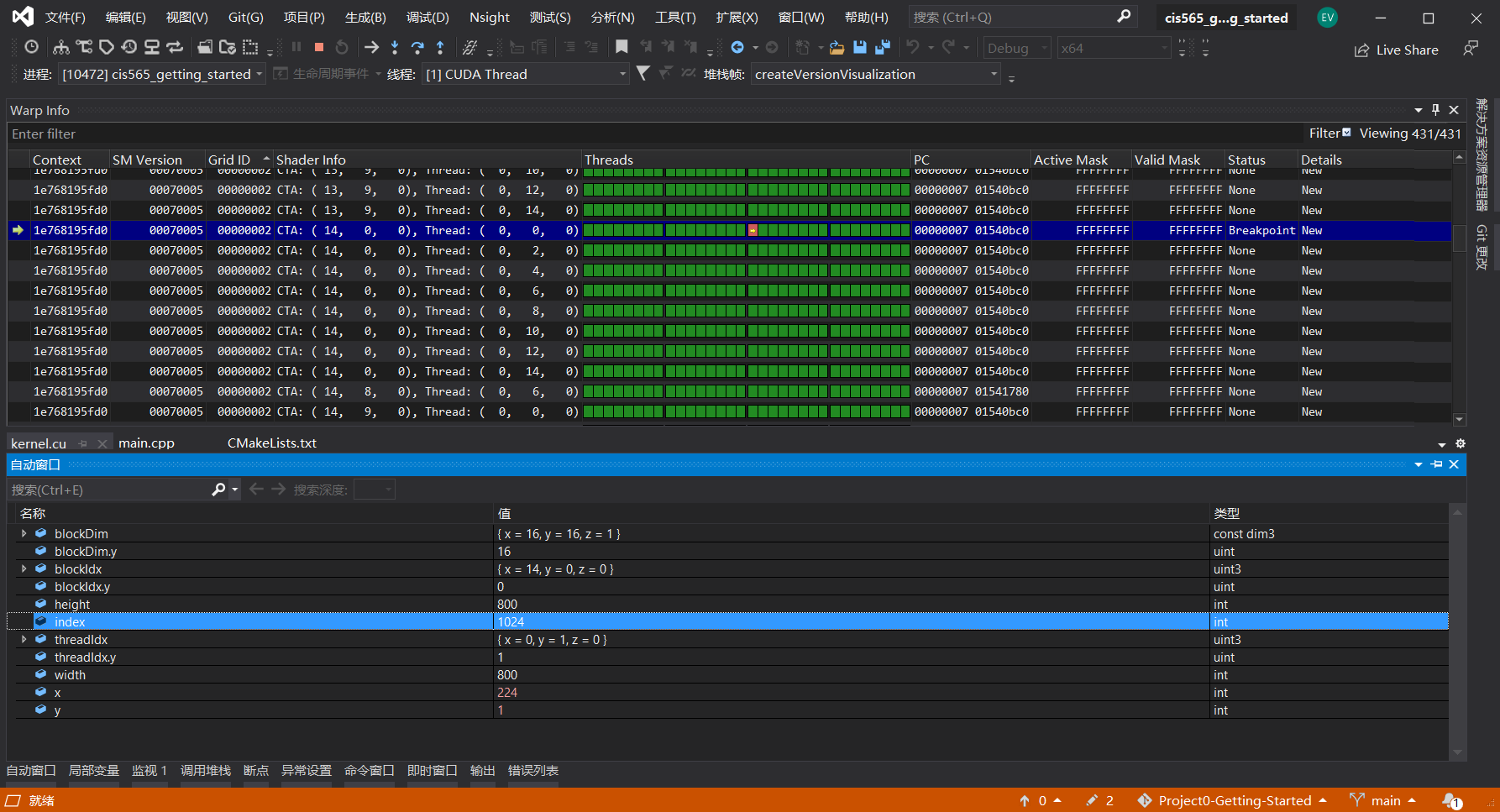1500x812 pixels.
Task: Click the Visual Studio logo icon
Action: [23, 17]
